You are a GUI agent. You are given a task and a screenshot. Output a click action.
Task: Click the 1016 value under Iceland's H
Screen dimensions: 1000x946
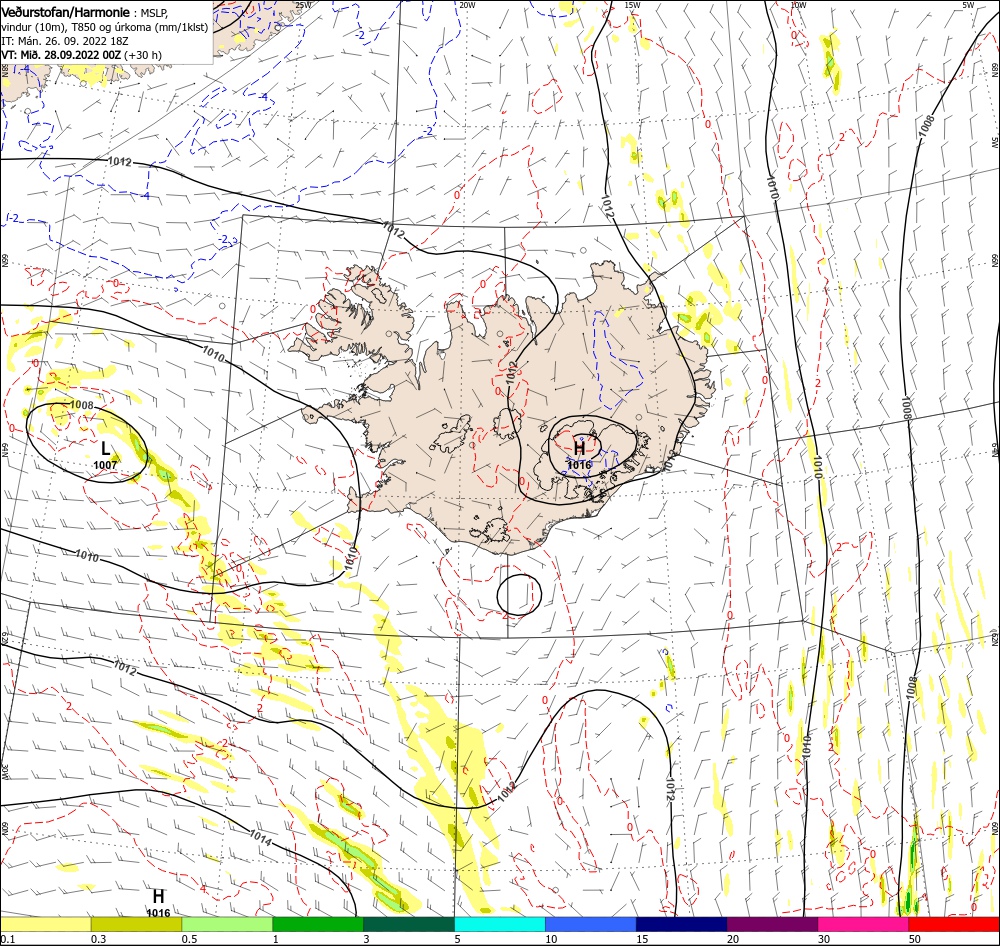(579, 465)
